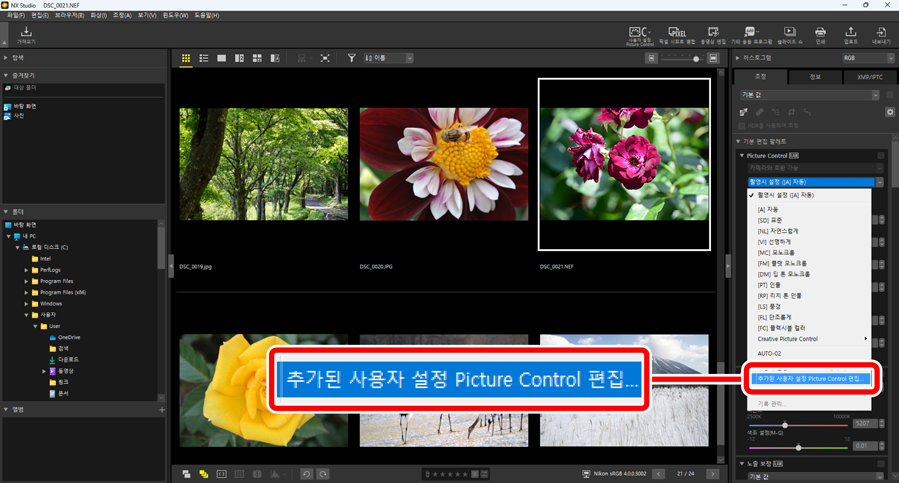Screen dimensions: 899x483
Task: Toggle checkbox beside 기본 값 preset dropdown
Action: click(889, 95)
